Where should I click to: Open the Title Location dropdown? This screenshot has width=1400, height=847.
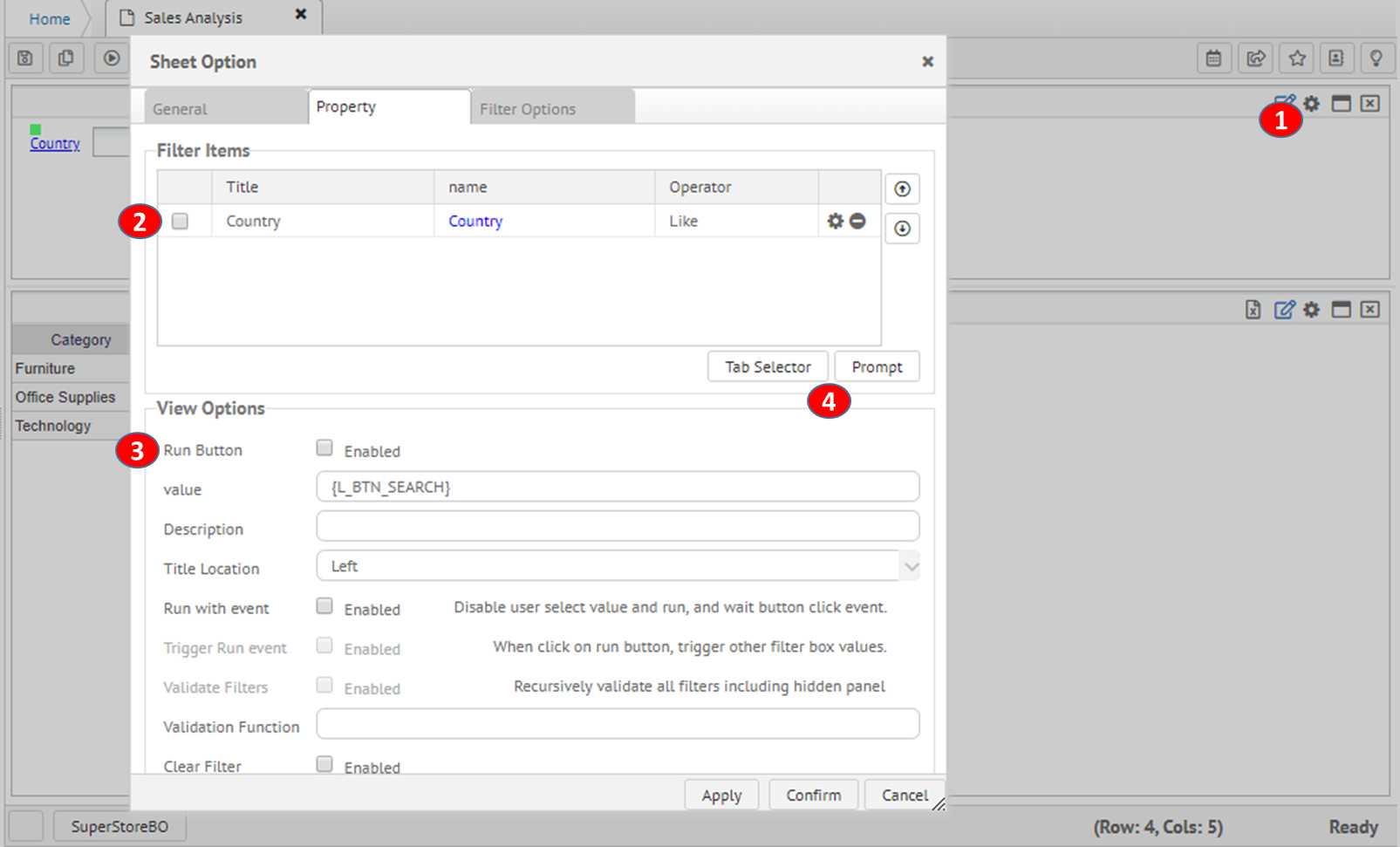pyautogui.click(x=910, y=567)
